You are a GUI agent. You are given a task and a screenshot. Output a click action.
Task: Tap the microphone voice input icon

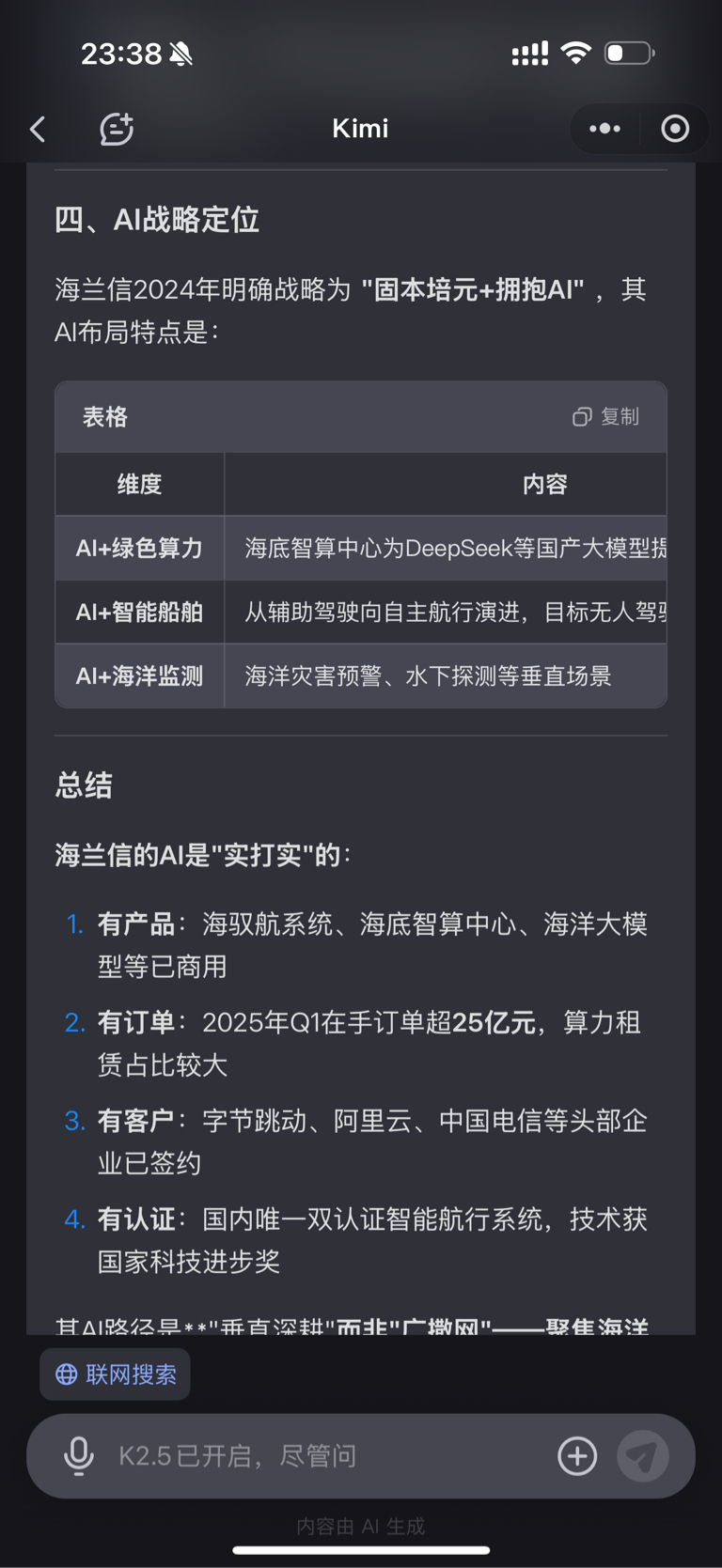(79, 1455)
